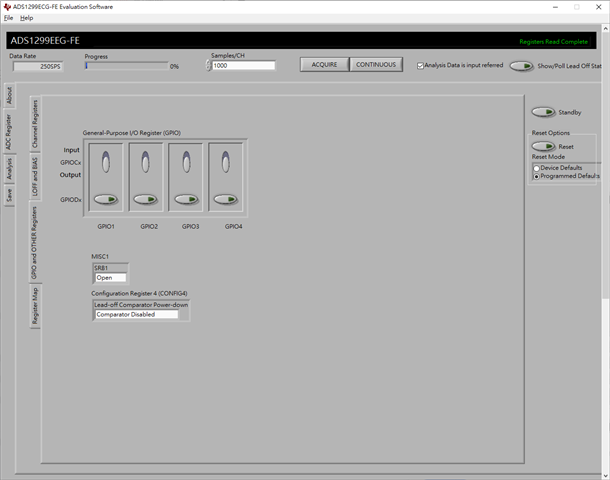Switch to the Analysis tab
610x480 pixels.
9,169
